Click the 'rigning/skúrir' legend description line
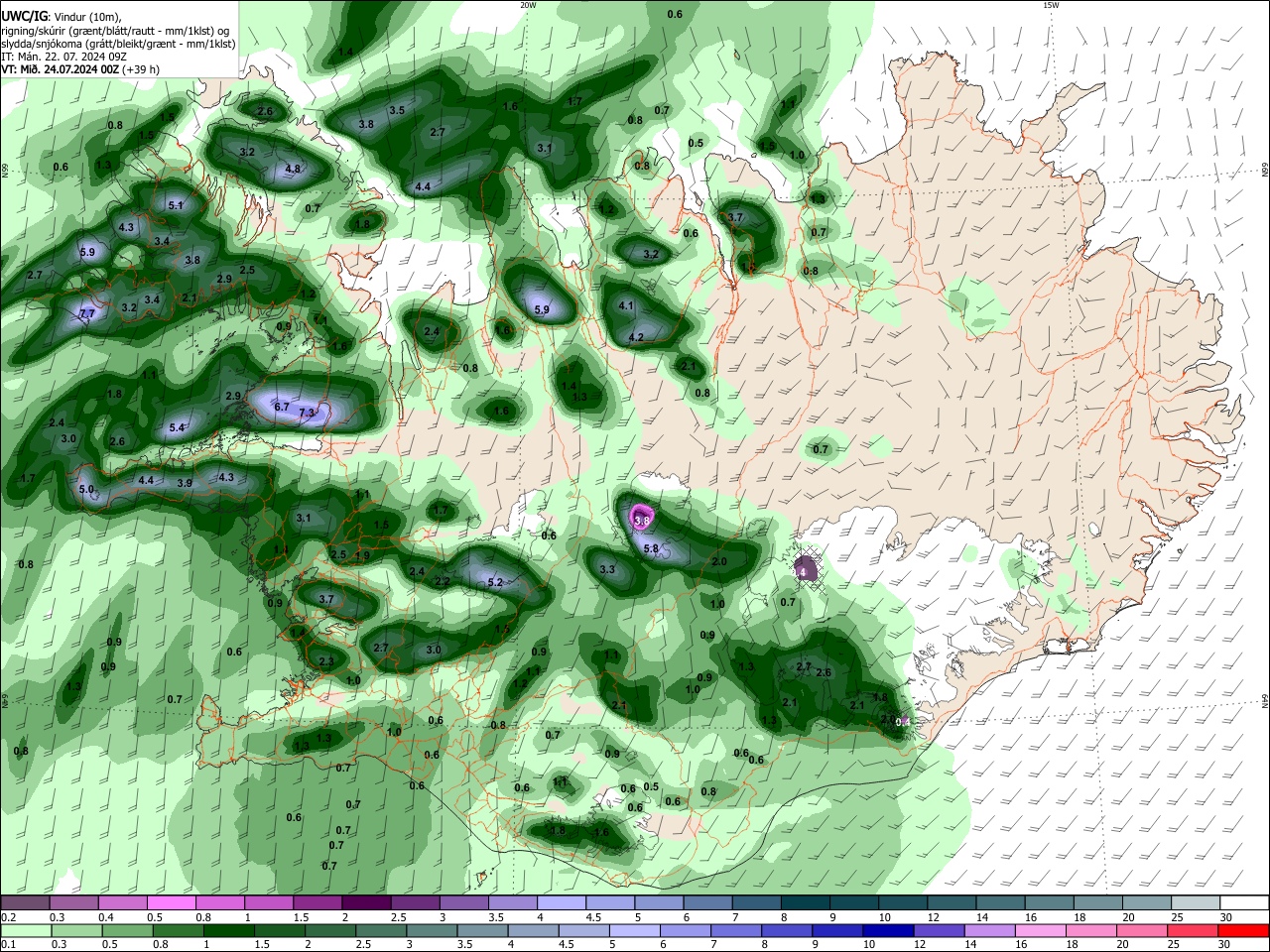1270x952 pixels. pos(117,31)
